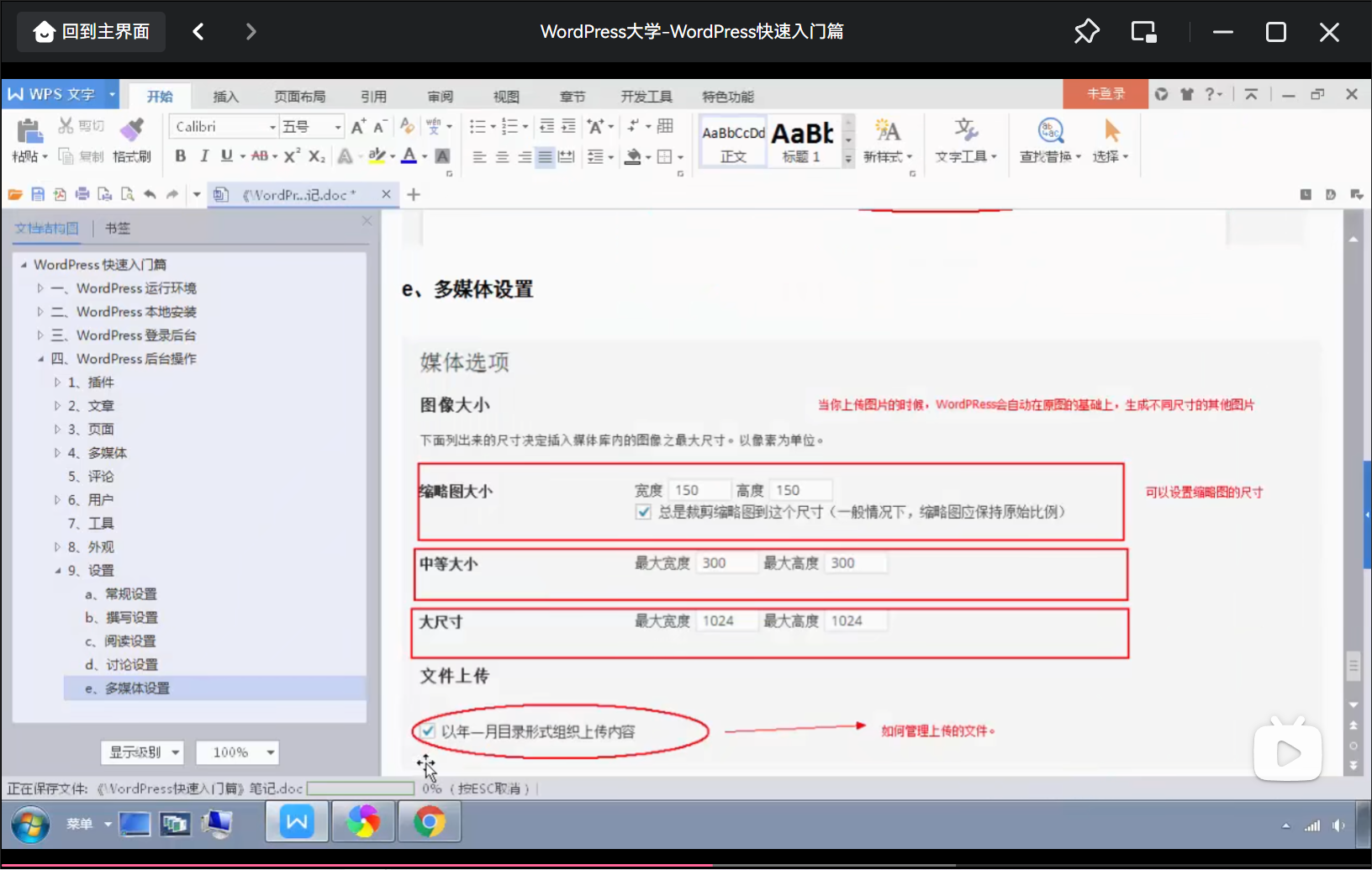Switch to the 开发工具 ribbon tab
Viewport: 1372px width, 870px height.
click(646, 97)
